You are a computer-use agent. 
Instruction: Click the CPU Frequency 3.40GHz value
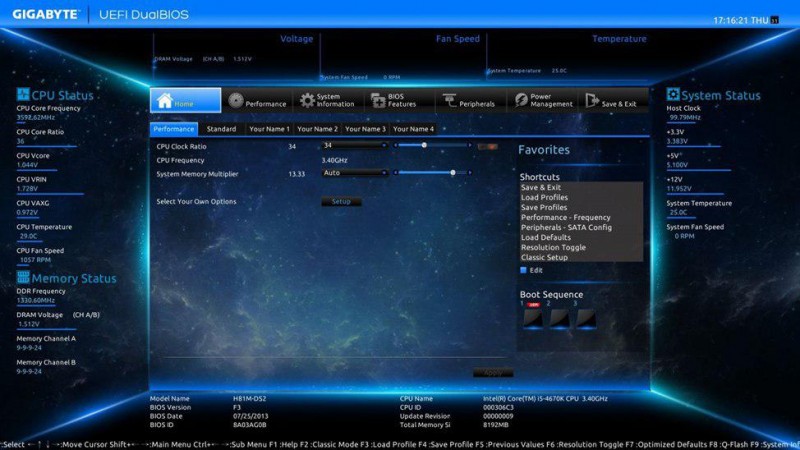point(334,160)
